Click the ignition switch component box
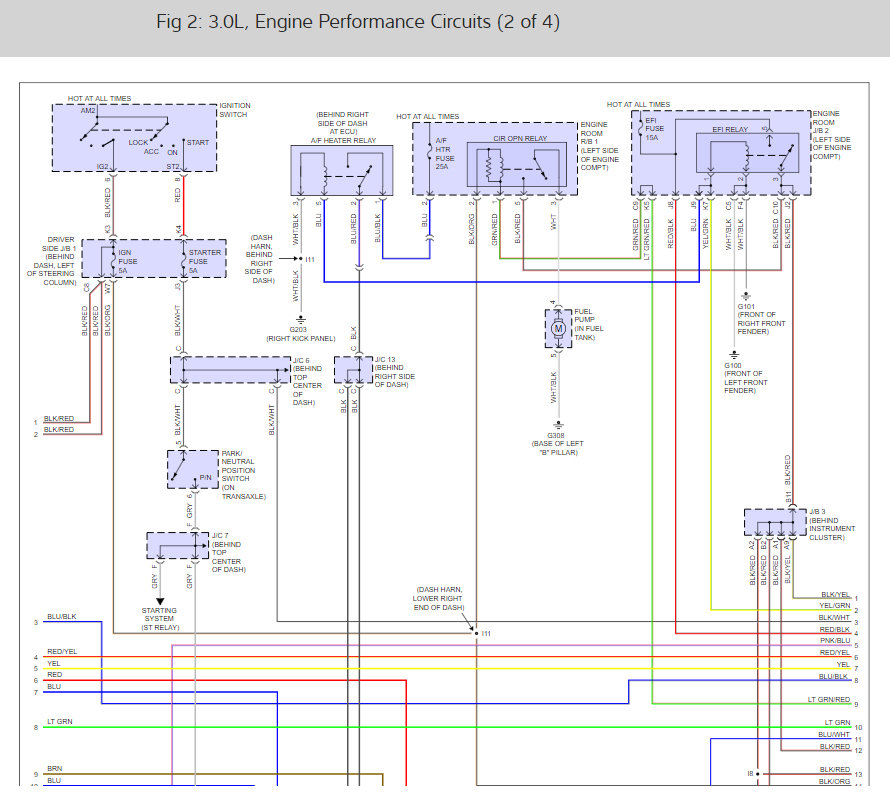The height and width of the screenshot is (810, 890). [135, 138]
